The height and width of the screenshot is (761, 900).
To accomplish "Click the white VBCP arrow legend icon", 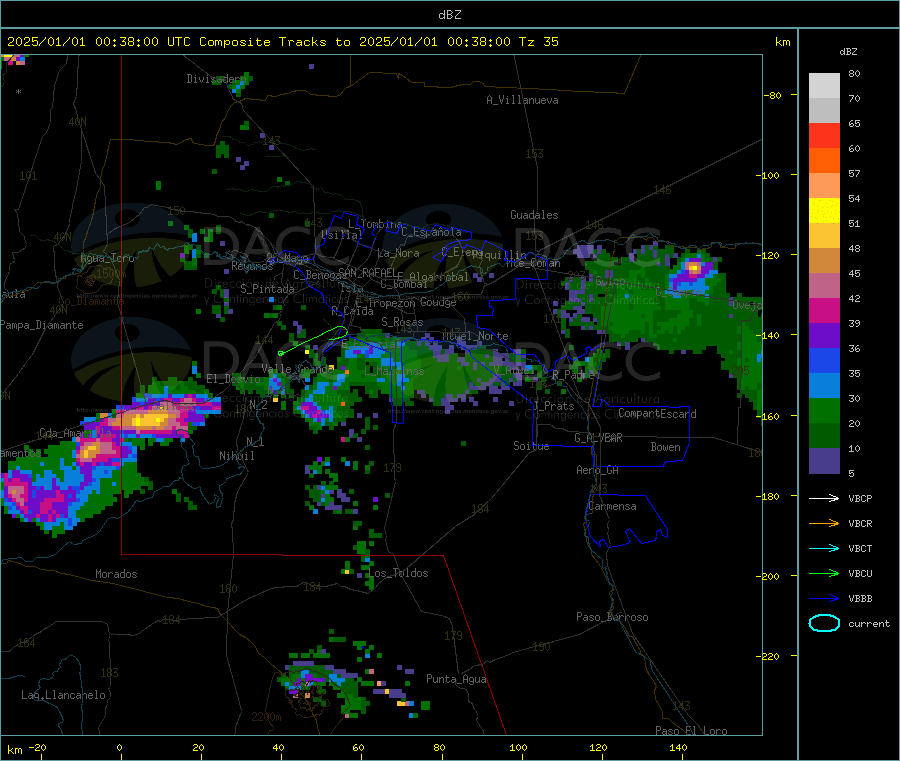I will click(824, 498).
